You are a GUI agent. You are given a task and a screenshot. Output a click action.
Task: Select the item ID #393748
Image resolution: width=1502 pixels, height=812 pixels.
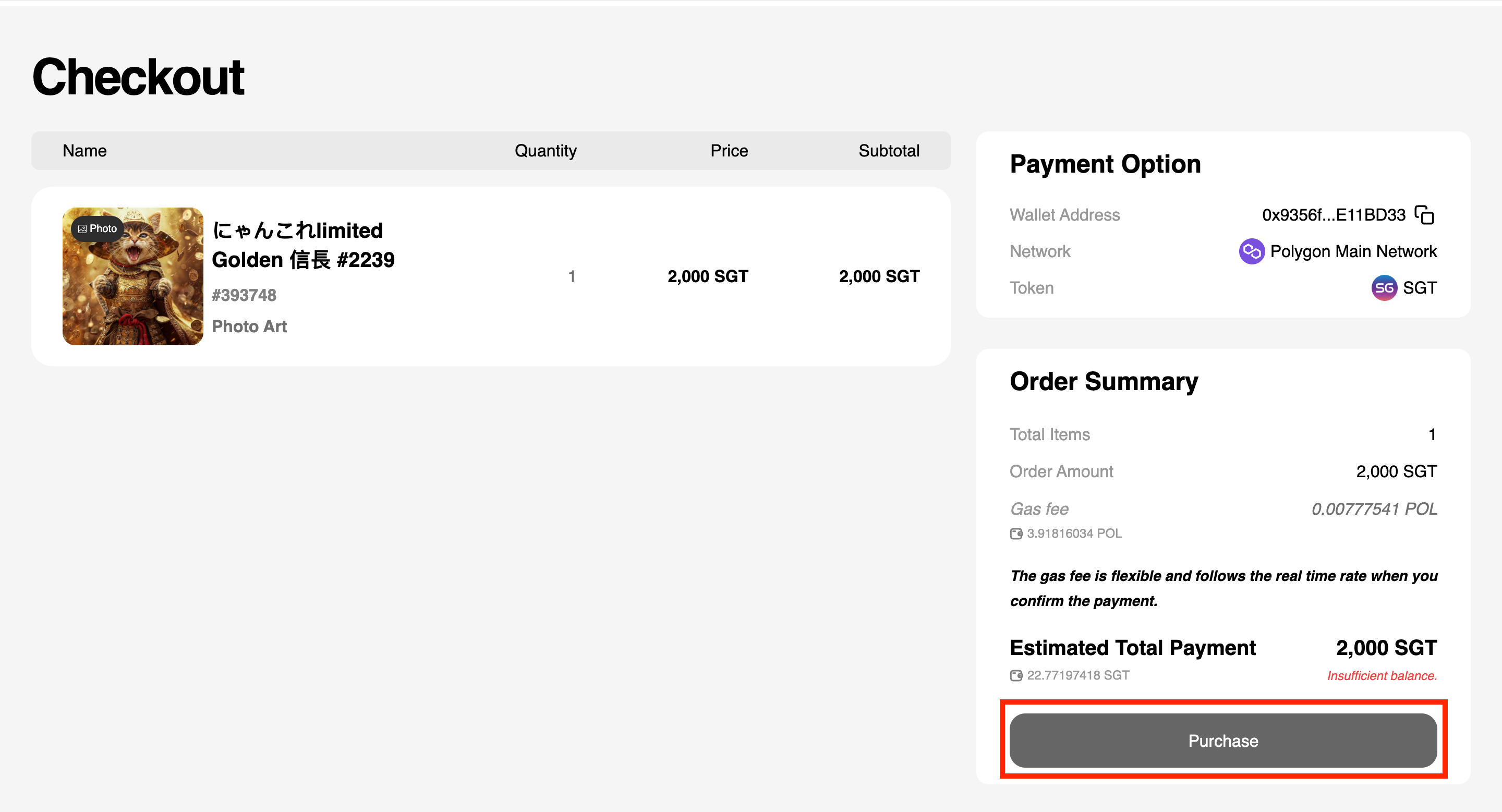(x=244, y=295)
